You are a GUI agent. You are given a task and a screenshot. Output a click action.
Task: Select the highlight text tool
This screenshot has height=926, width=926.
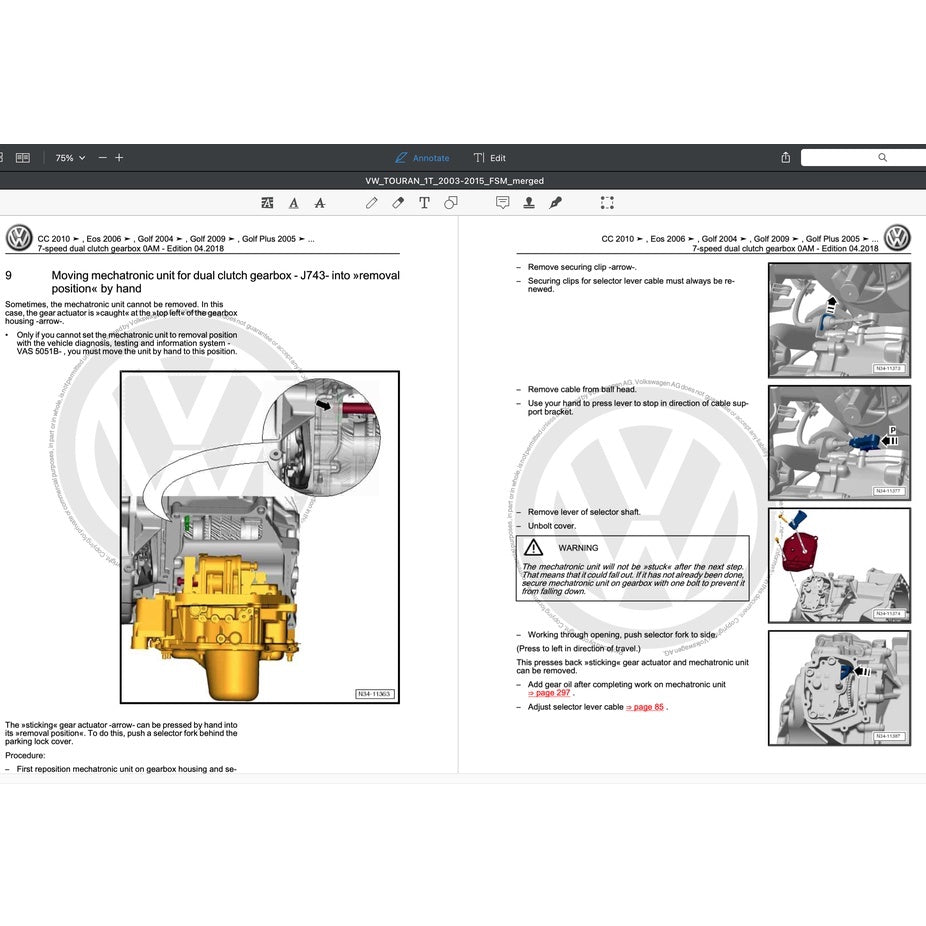tap(267, 203)
